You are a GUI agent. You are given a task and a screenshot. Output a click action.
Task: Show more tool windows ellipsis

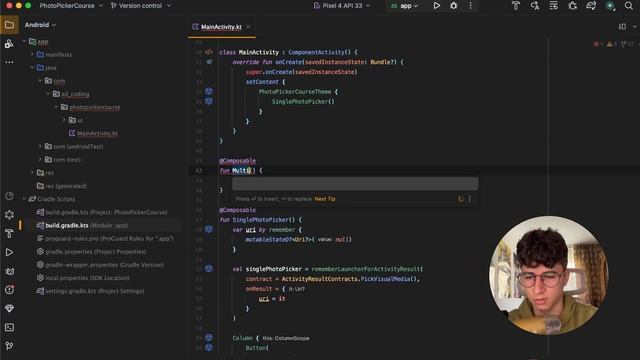9,62
